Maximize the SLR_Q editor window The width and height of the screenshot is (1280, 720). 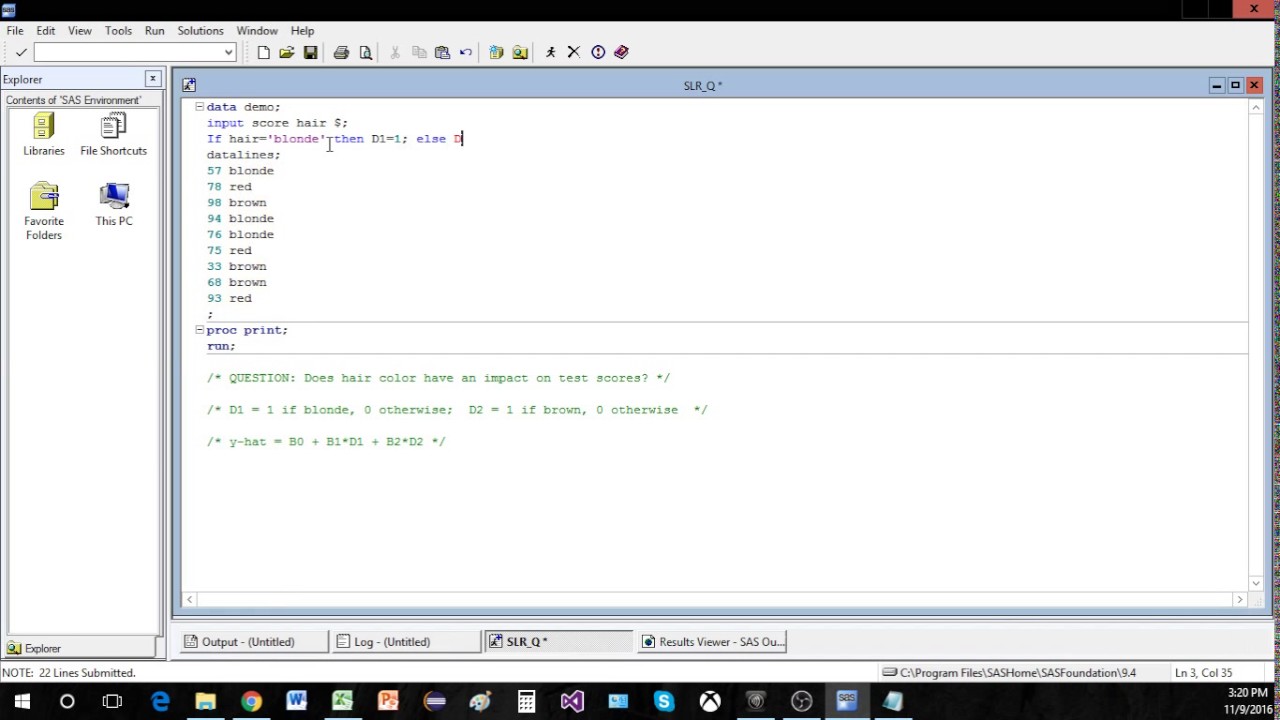point(1235,85)
